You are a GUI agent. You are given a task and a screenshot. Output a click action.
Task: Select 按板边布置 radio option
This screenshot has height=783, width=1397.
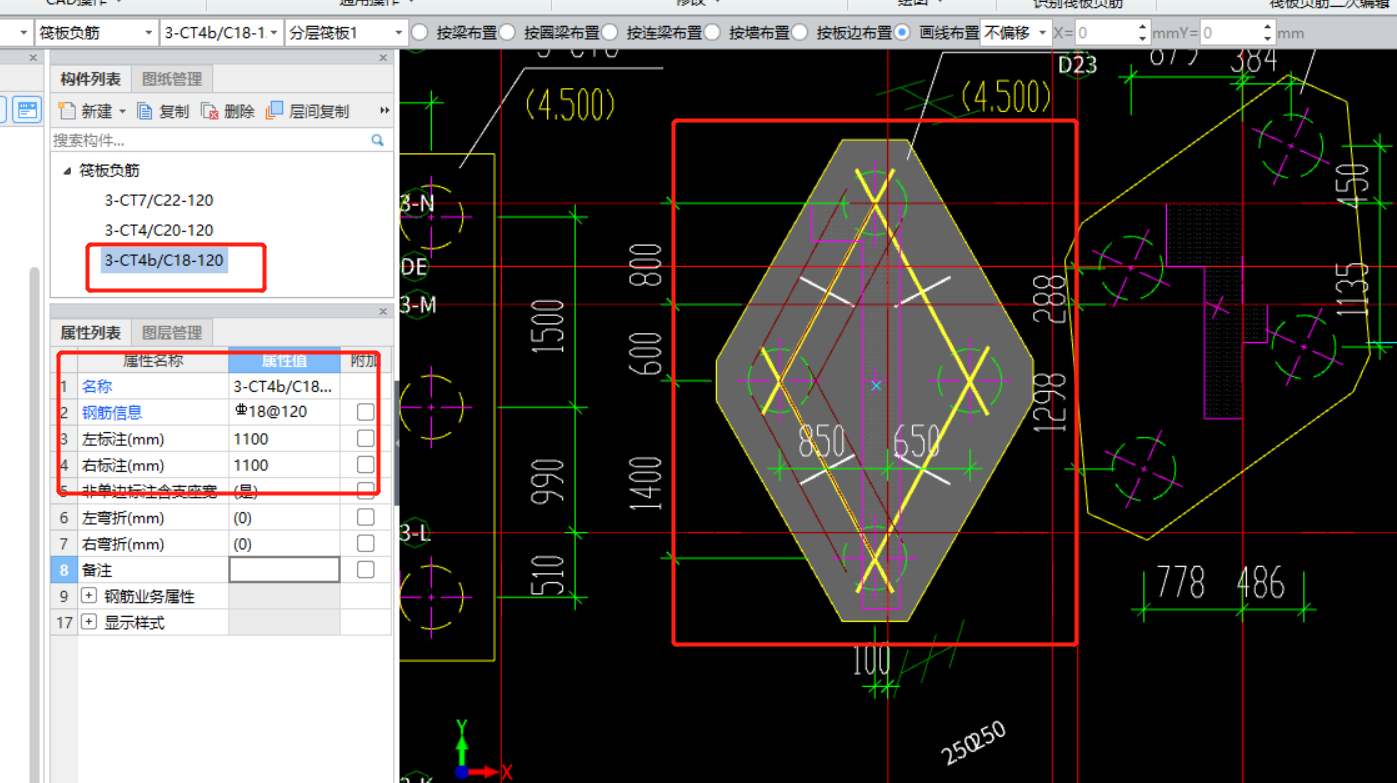799,33
